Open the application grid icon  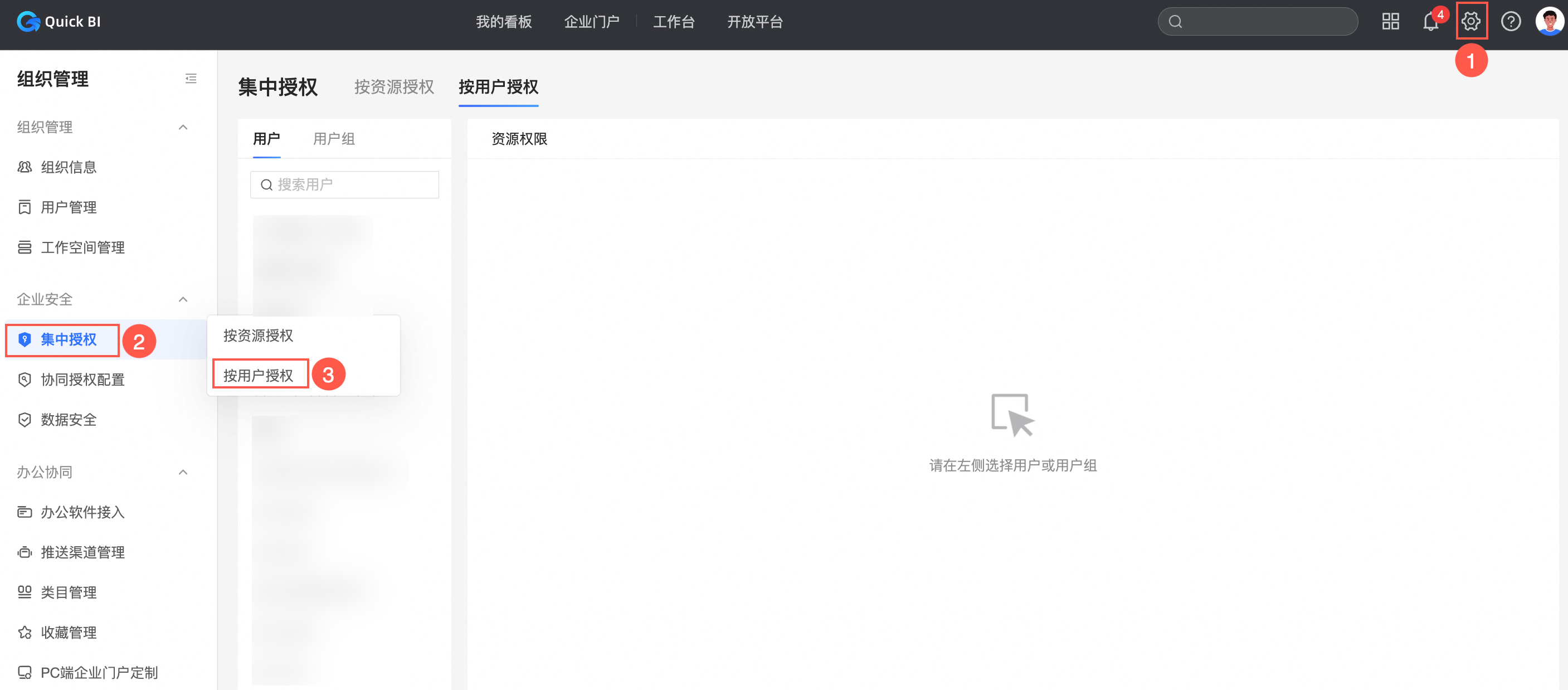[1390, 22]
